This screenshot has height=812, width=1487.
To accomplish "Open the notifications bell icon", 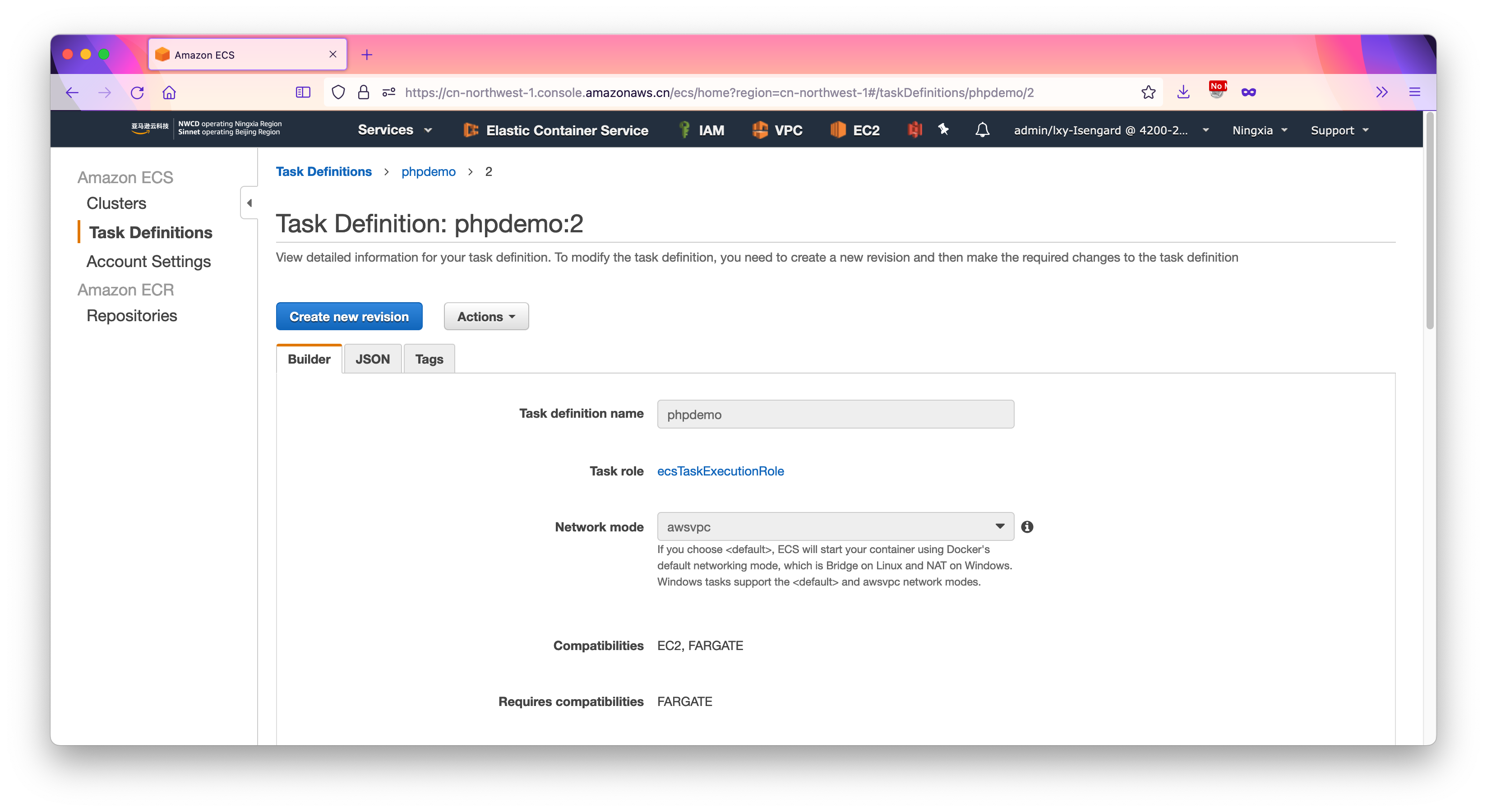I will (x=983, y=130).
